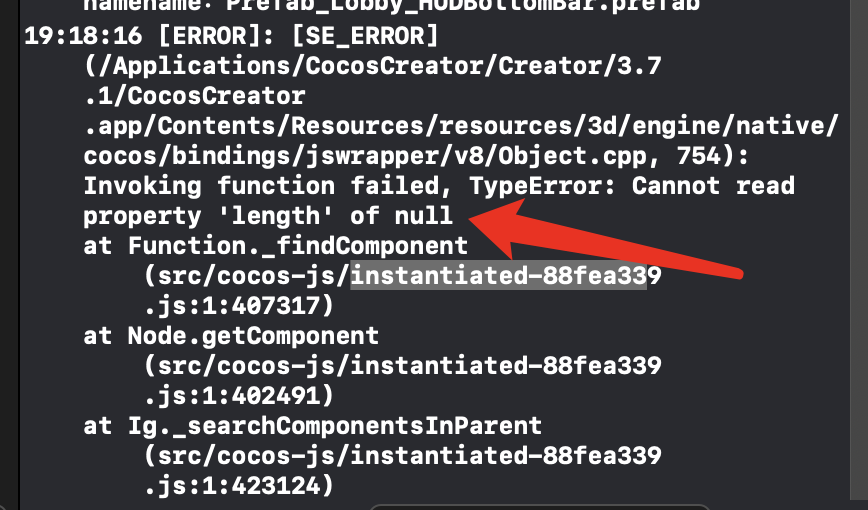Viewport: 868px width, 510px height.
Task: Click the src/cocos-js path under Node.getComponent
Action: tap(246, 364)
